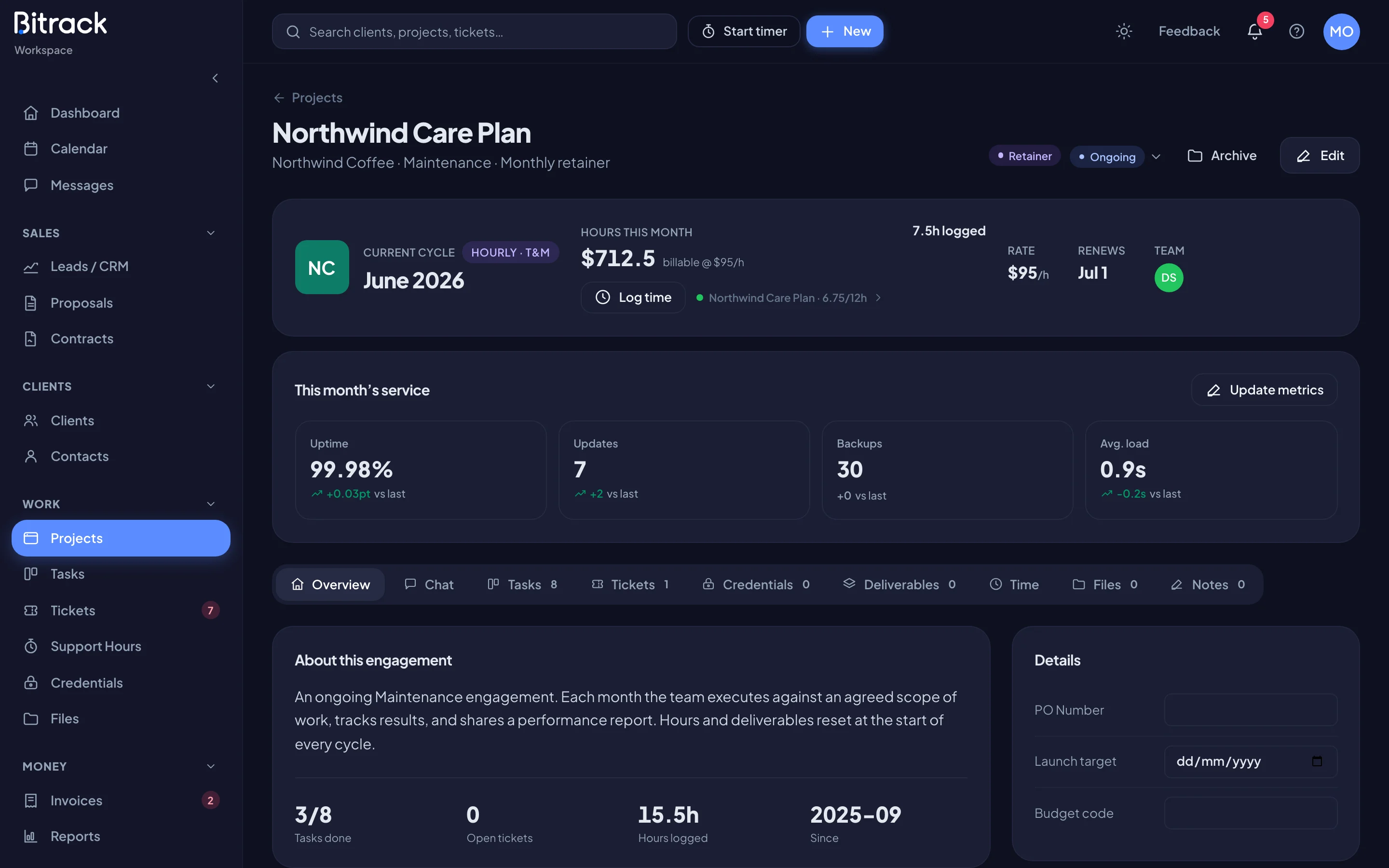The height and width of the screenshot is (868, 1389).
Task: Open Leads / CRM section
Action: pyautogui.click(x=121, y=266)
